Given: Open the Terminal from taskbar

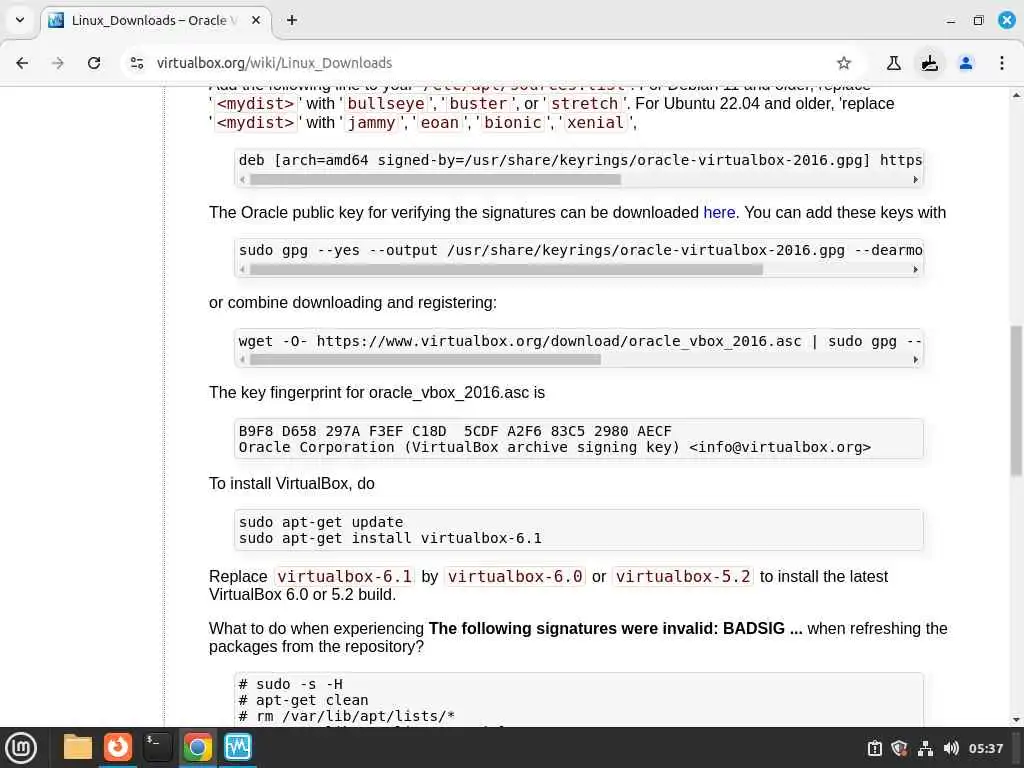Looking at the screenshot, I should [x=158, y=748].
